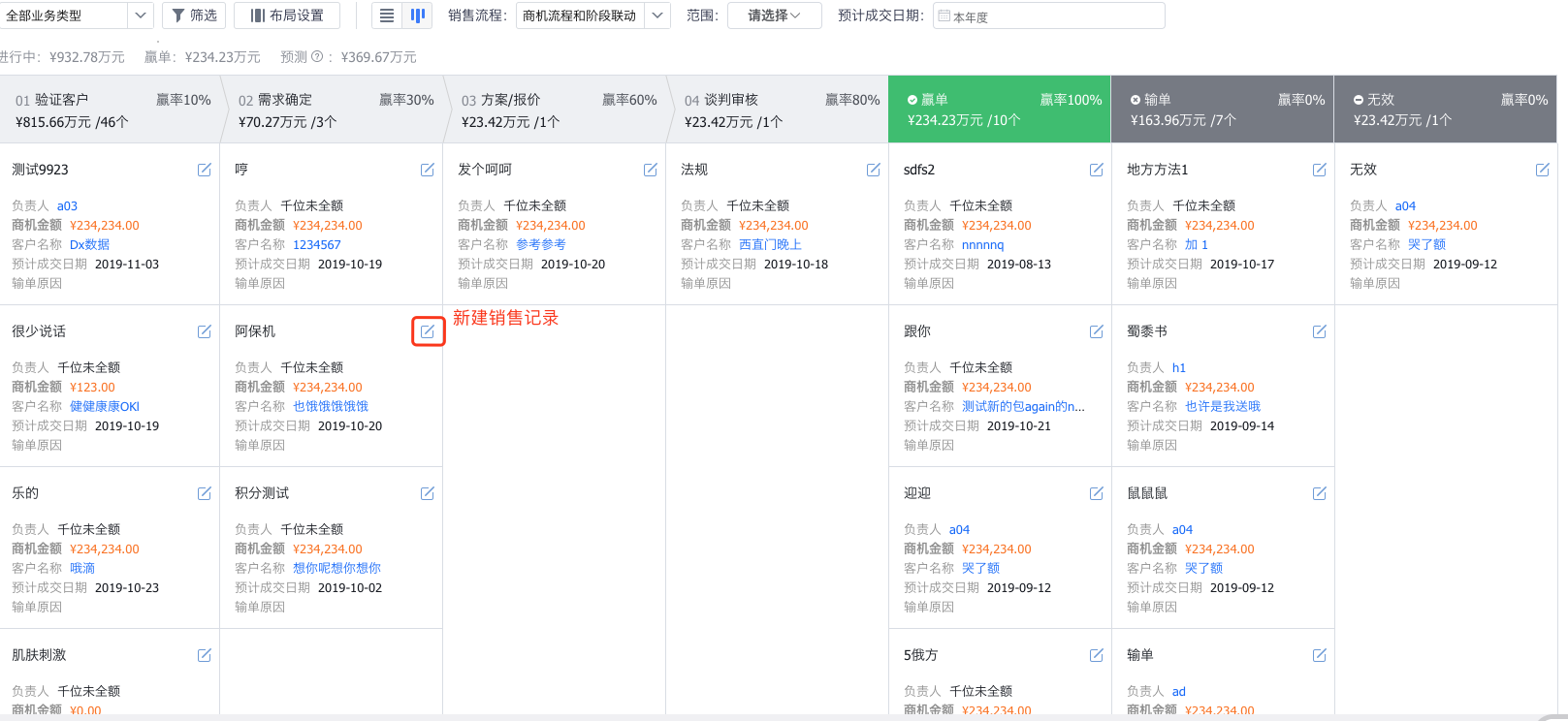Viewport: 1568px width, 721px height.
Task: Click the 赢单: ¥234.23万元 summary text
Action: (203, 57)
